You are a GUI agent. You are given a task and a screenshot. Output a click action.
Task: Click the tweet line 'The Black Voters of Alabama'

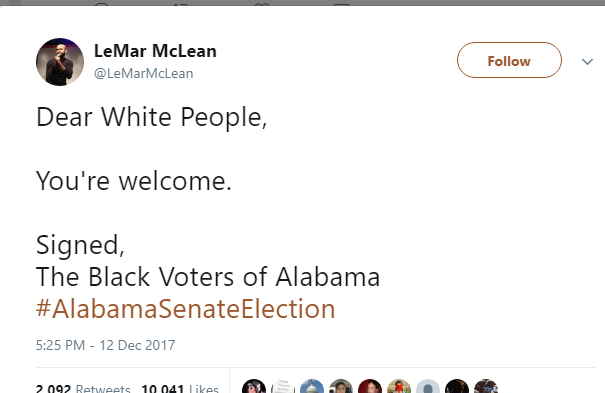208,277
